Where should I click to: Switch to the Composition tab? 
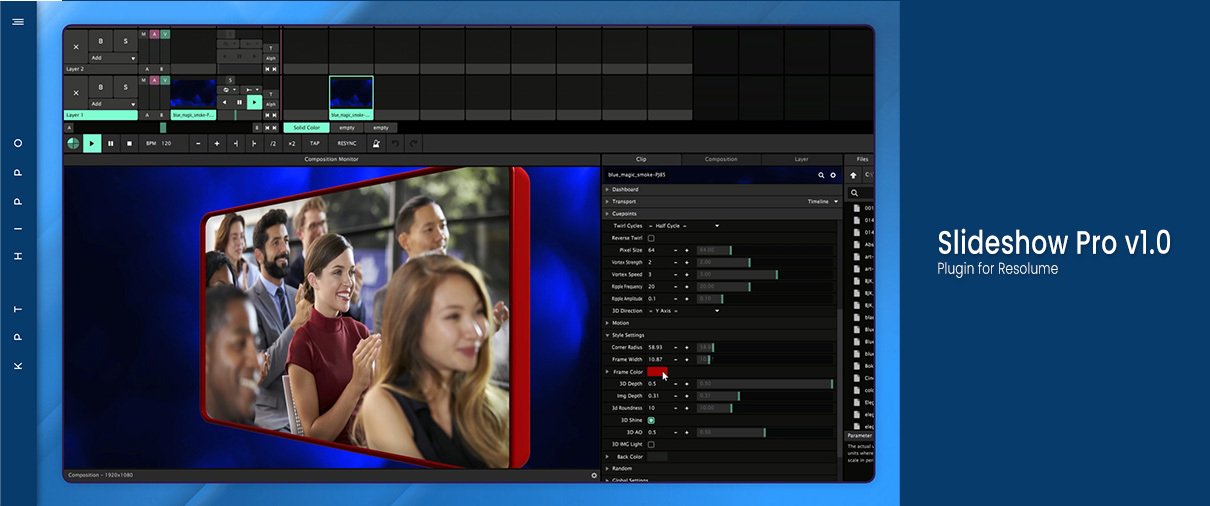721,159
